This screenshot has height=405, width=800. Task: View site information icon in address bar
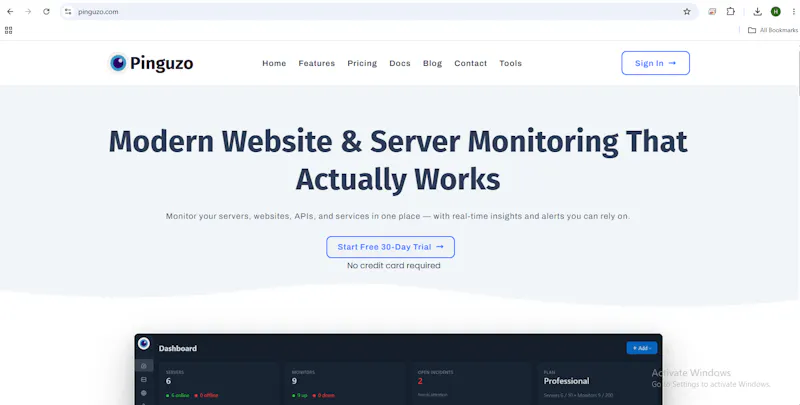click(x=68, y=11)
